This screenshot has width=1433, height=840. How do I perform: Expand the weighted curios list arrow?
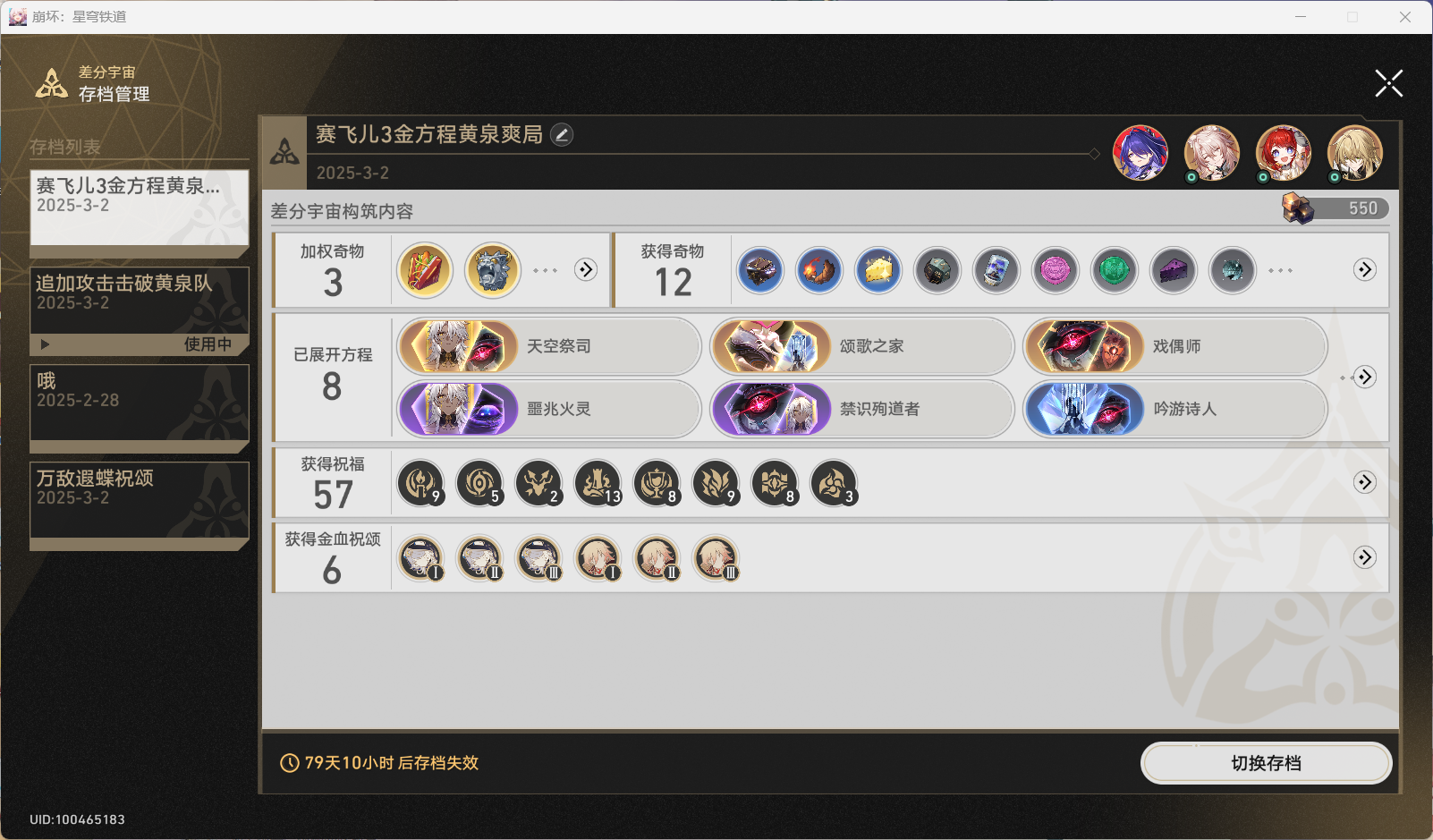[586, 269]
